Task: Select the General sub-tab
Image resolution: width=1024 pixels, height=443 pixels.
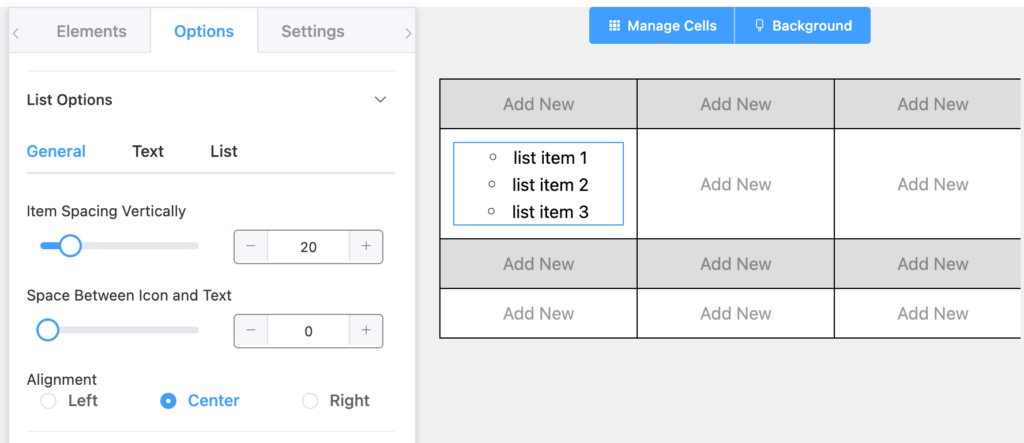Action: pyautogui.click(x=56, y=152)
